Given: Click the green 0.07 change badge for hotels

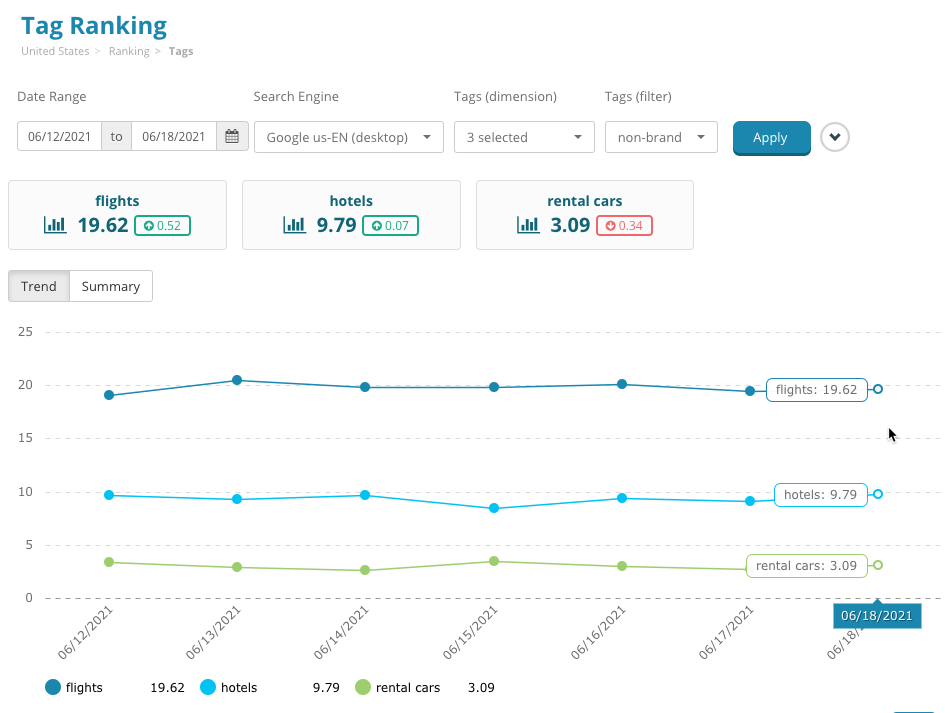Looking at the screenshot, I should pos(390,226).
